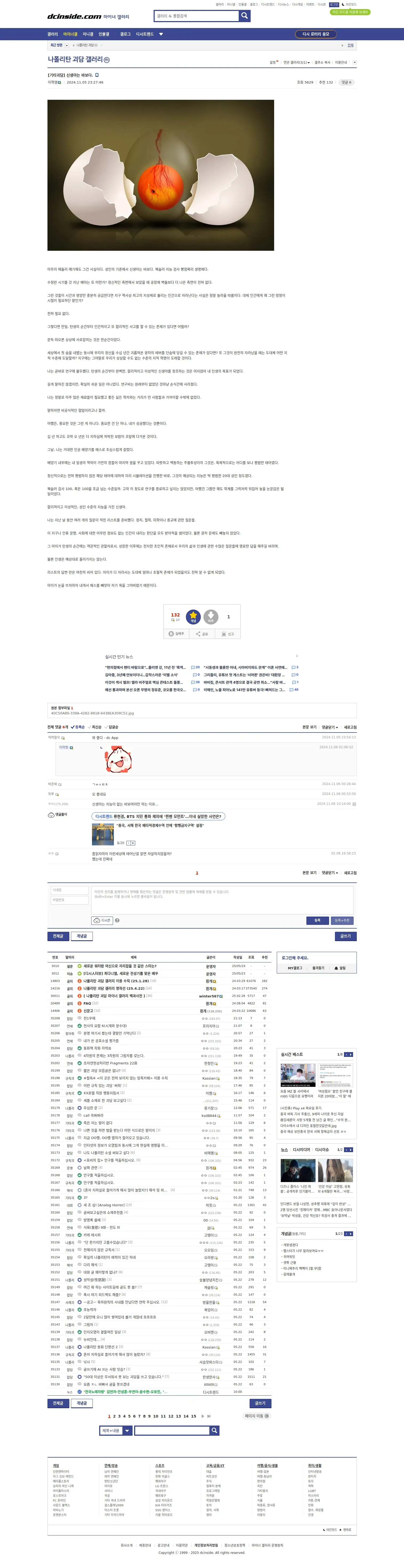
Task: Click the bottom board search magnifier icon
Action: click(214, 1430)
